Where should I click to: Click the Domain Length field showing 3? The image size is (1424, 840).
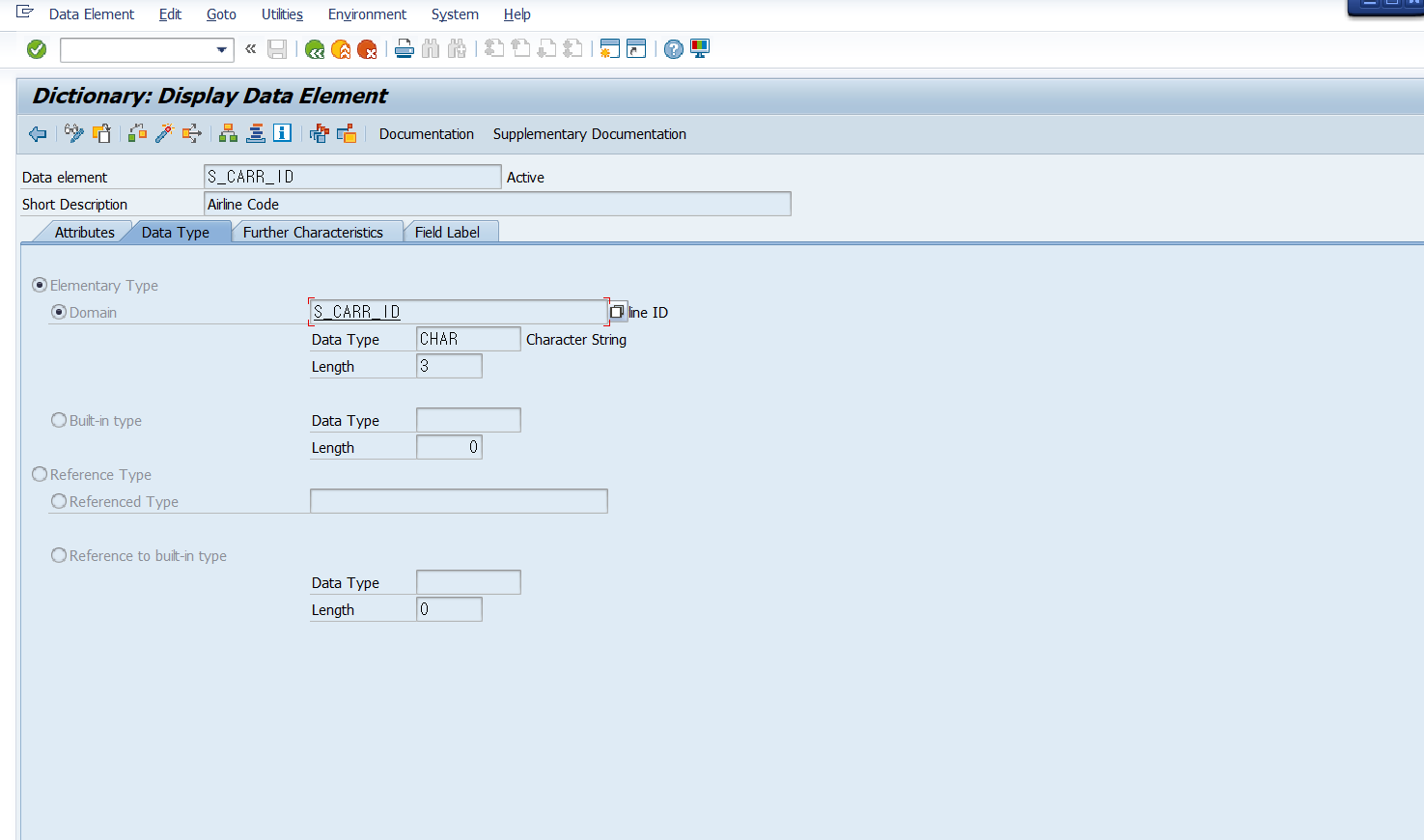coord(449,366)
